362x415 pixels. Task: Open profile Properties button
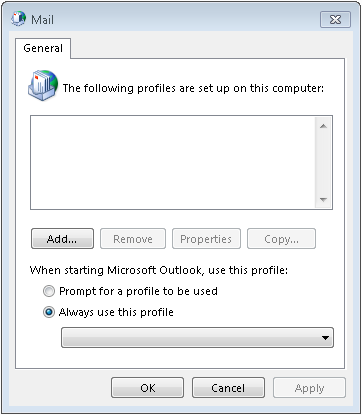[206, 239]
